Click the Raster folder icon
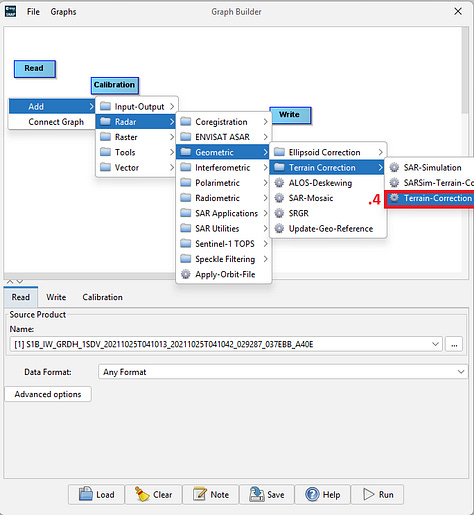The height and width of the screenshot is (515, 474). pyautogui.click(x=105, y=137)
